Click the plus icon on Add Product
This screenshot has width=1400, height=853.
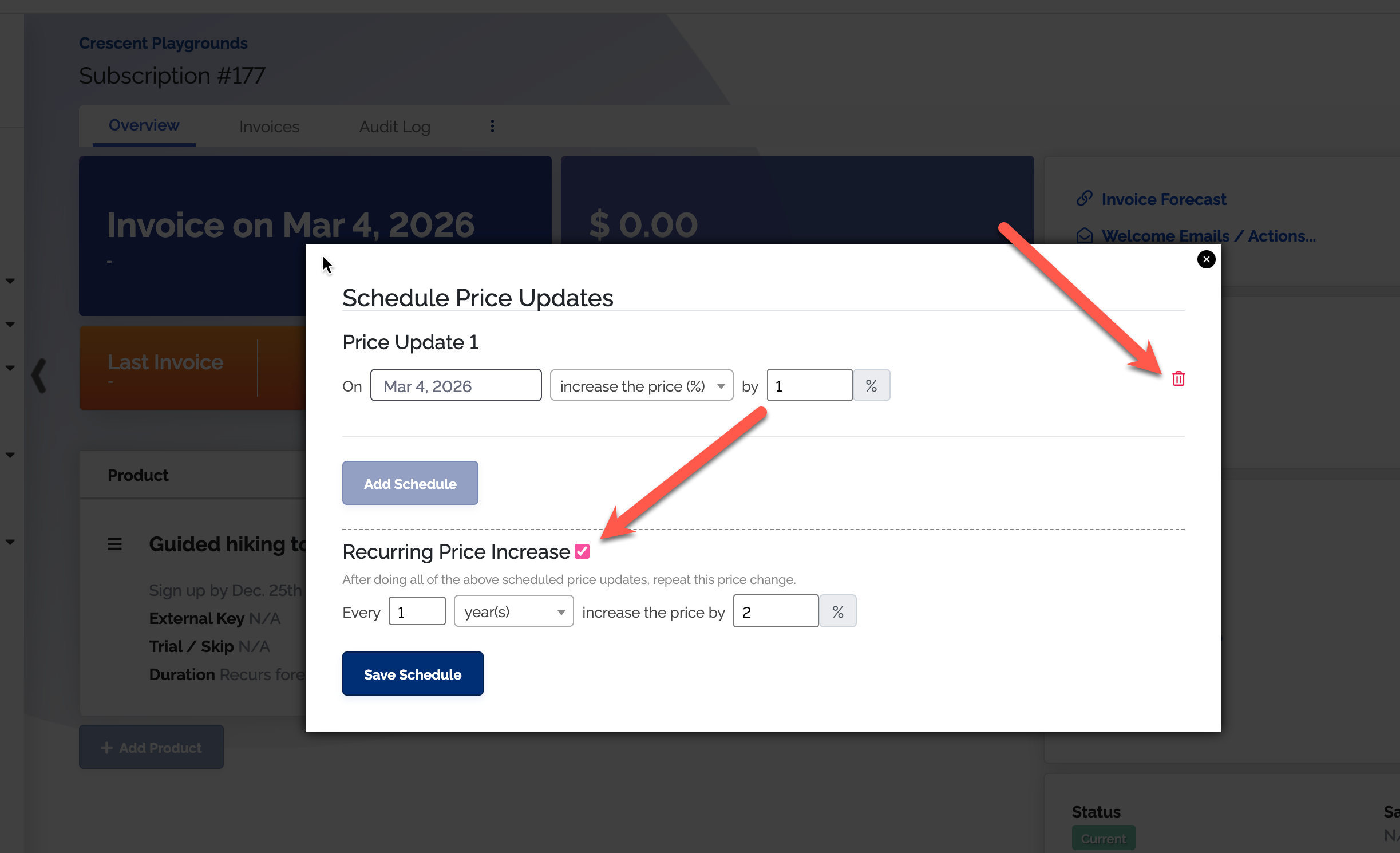tap(106, 748)
